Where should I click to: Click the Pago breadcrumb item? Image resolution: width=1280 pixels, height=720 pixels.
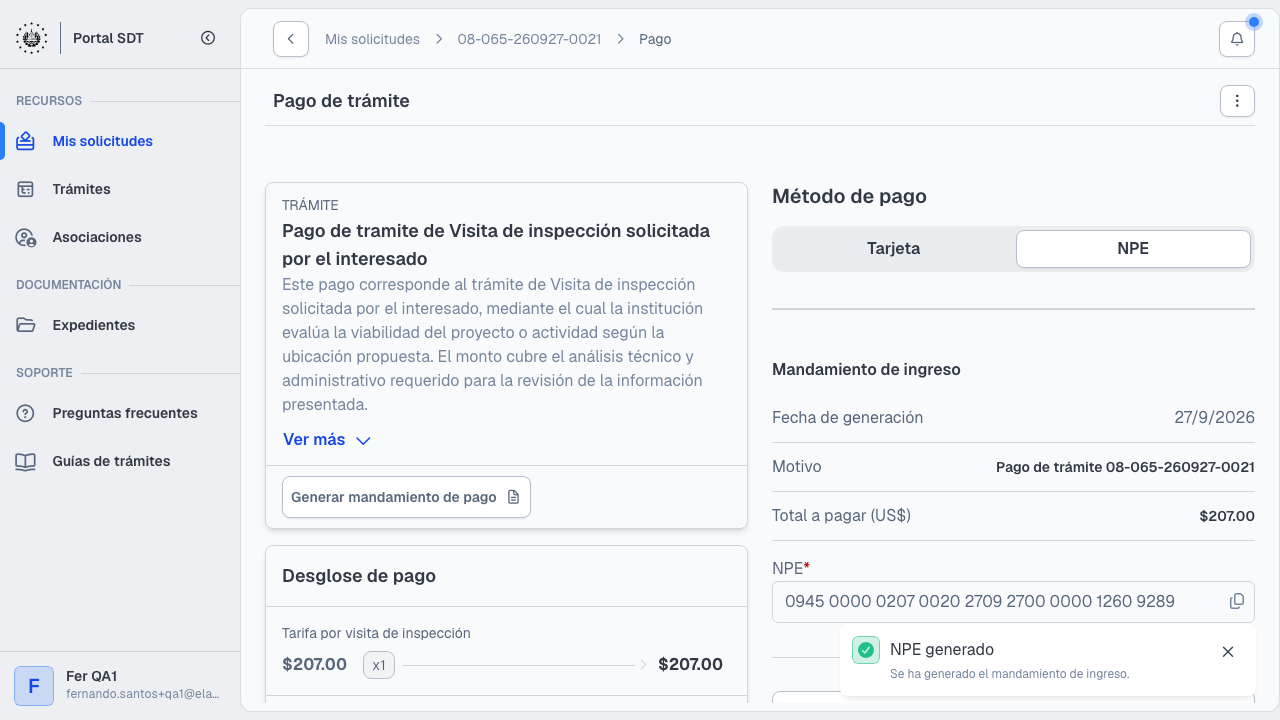[x=655, y=39]
